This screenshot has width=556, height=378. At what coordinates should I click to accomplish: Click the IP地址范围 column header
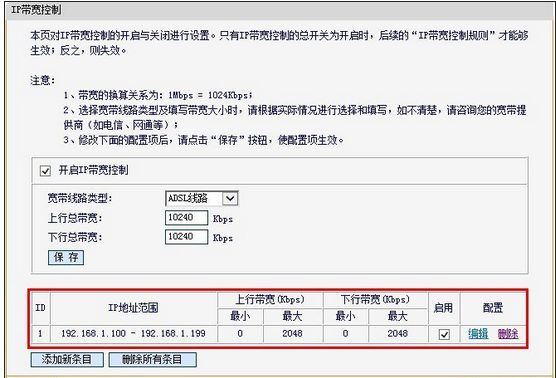coord(134,308)
